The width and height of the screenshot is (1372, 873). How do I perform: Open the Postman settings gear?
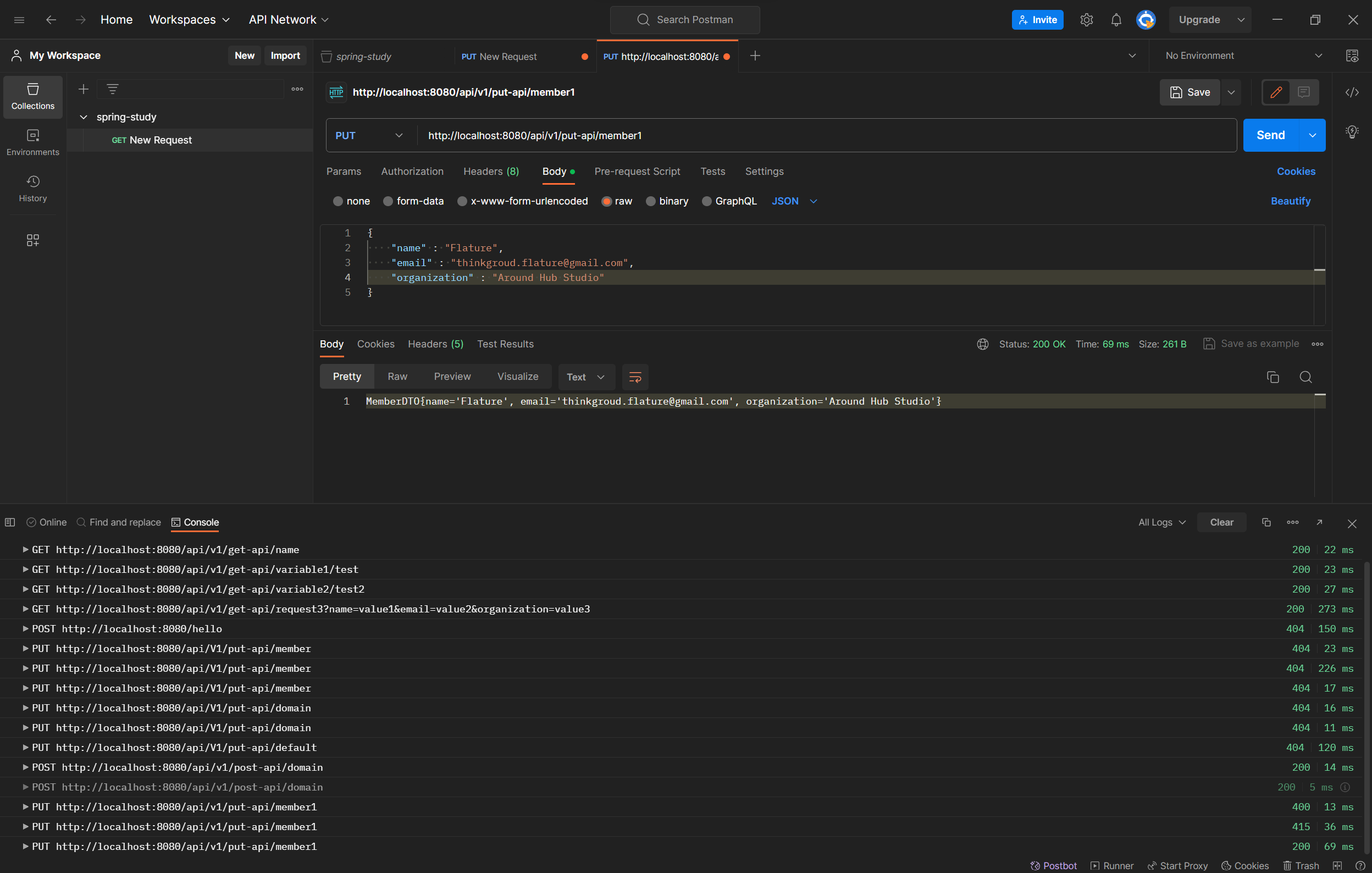pos(1086,20)
